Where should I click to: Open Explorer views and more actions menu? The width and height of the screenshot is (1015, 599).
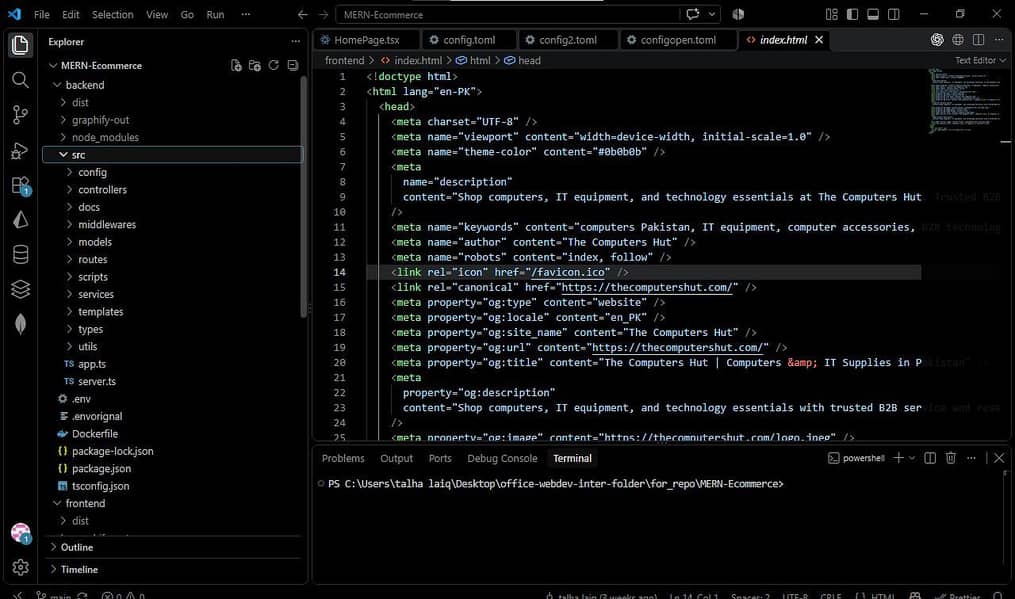tap(296, 41)
